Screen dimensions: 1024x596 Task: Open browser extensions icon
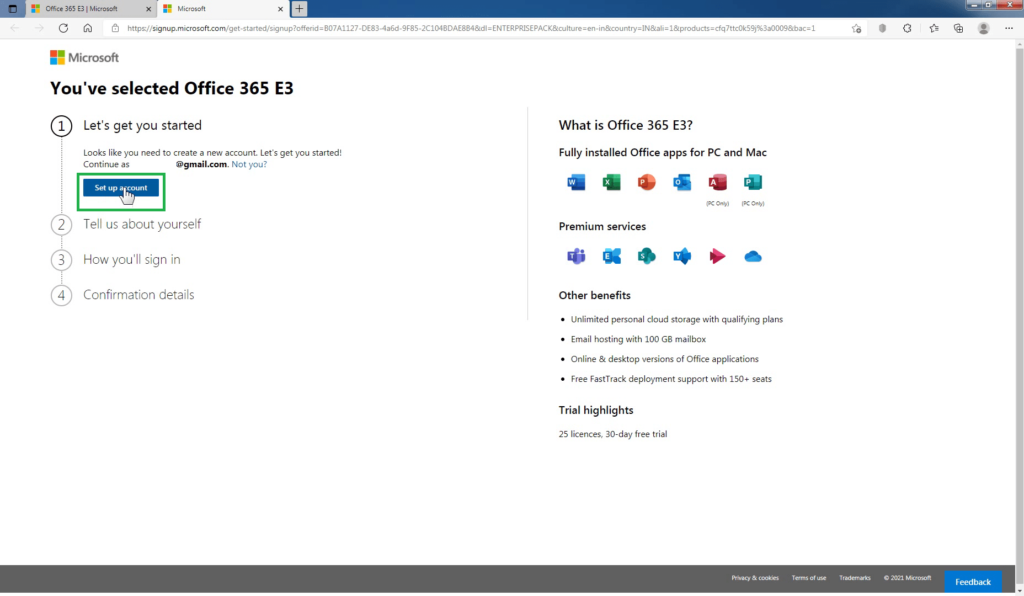(x=907, y=28)
